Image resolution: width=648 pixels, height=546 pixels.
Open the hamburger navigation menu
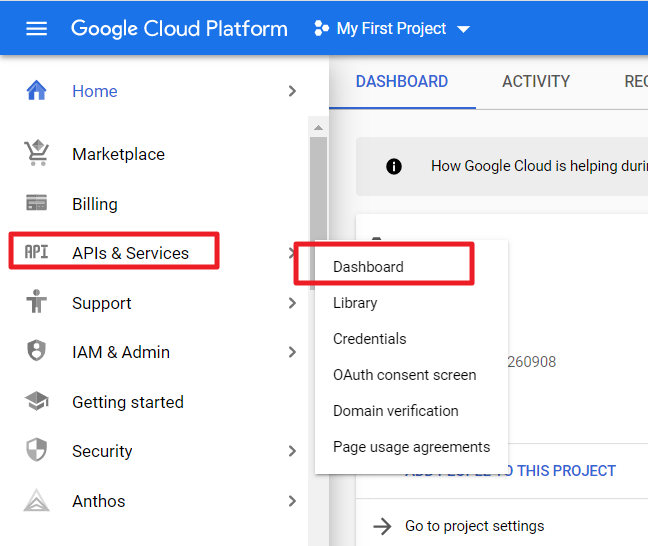coord(36,29)
